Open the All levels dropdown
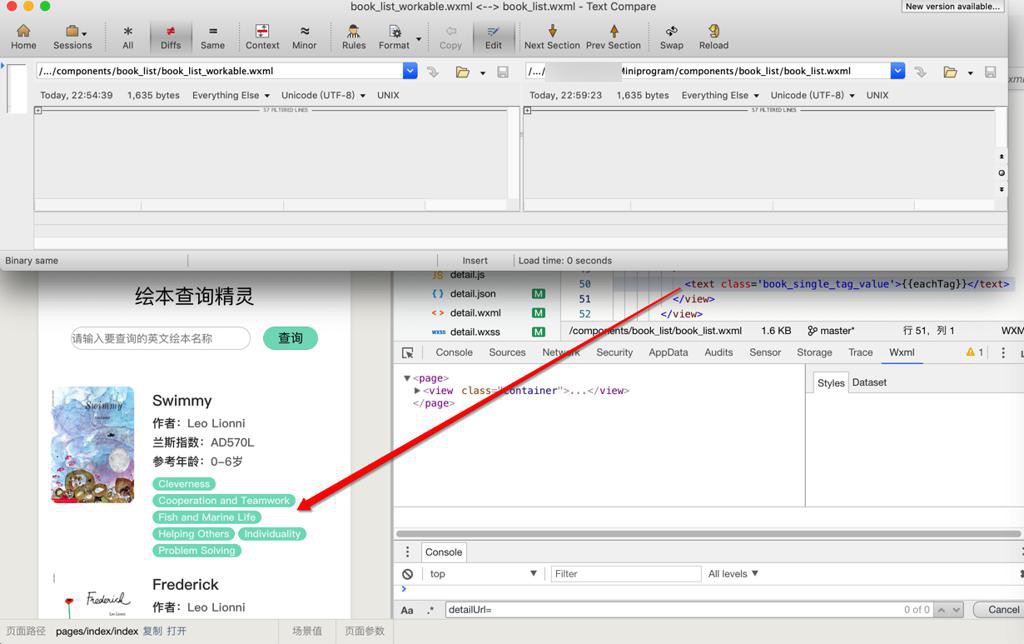Viewport: 1024px width, 644px height. click(x=733, y=574)
